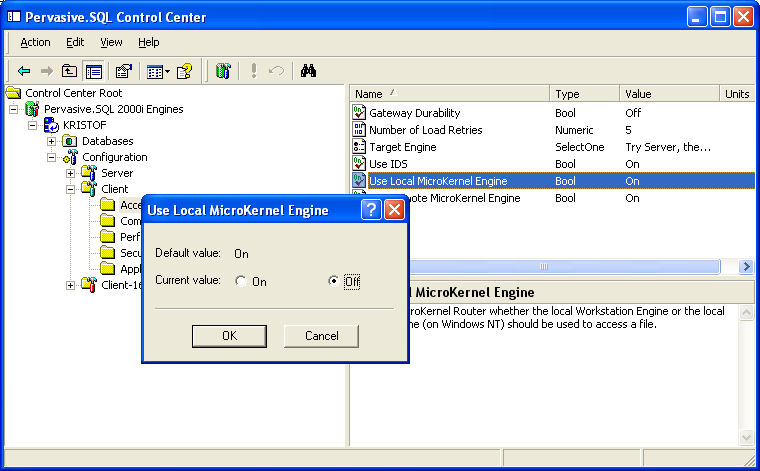The height and width of the screenshot is (471, 760).
Task: Expand the Databases tree node
Action: pyautogui.click(x=51, y=141)
